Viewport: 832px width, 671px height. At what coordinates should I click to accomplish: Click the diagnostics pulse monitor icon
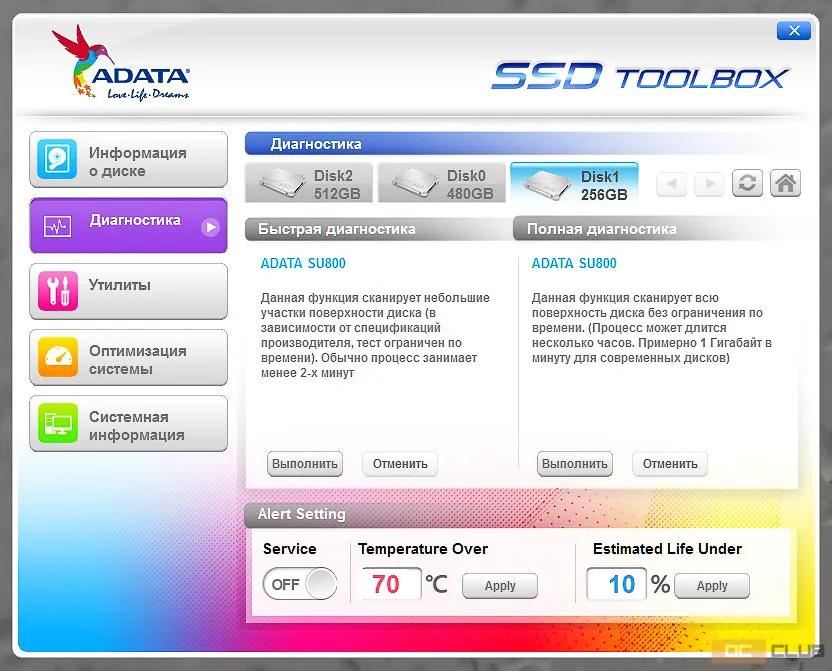tap(57, 226)
